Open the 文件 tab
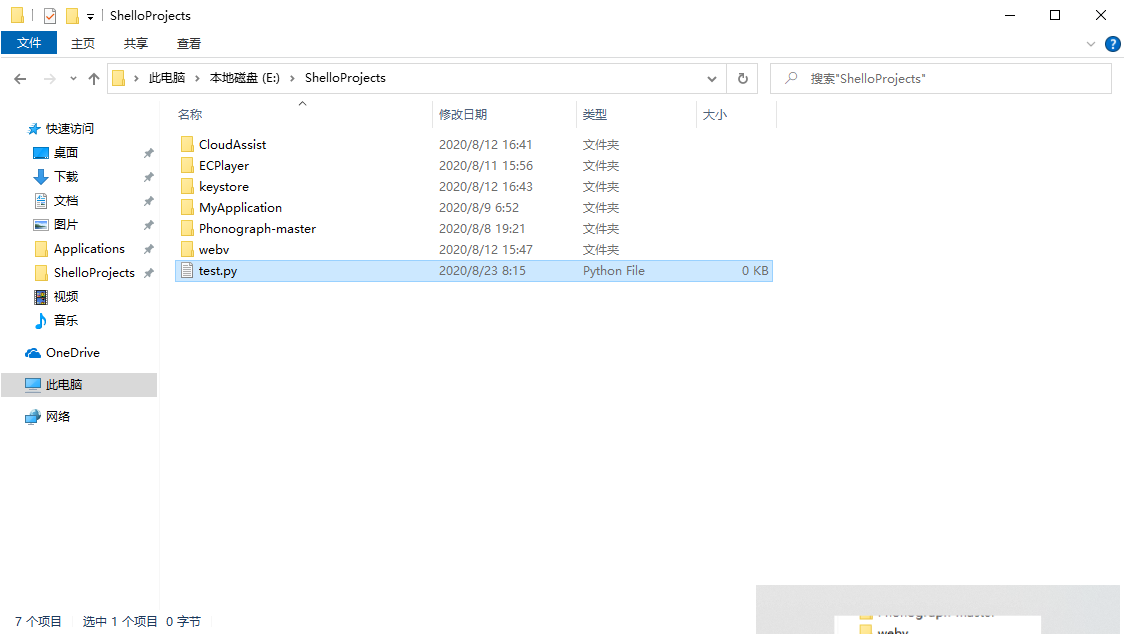The height and width of the screenshot is (634, 1125). tap(29, 43)
